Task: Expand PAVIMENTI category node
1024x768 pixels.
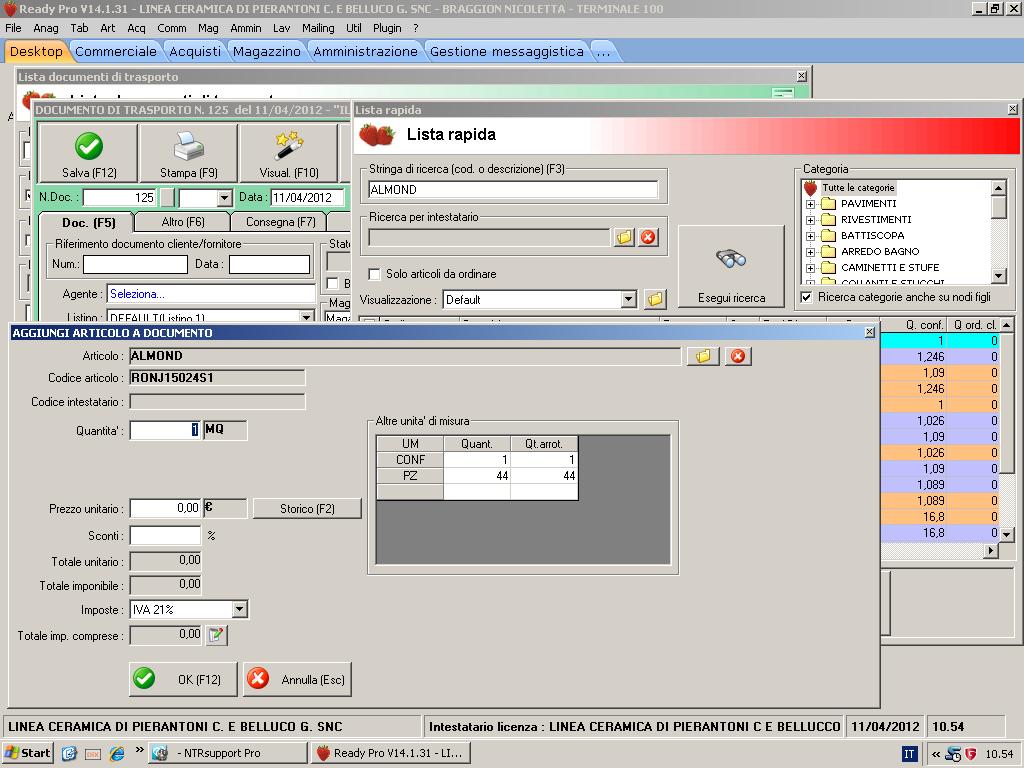Action: coord(810,204)
